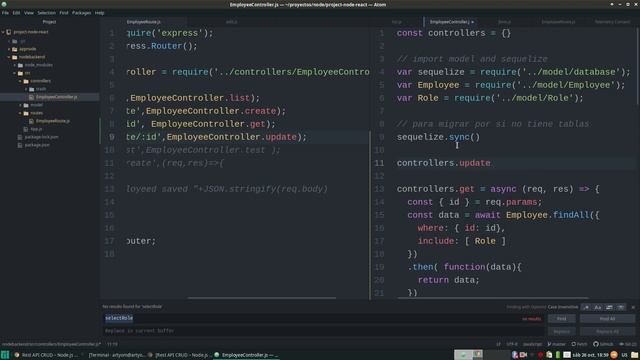Viewport: 640px width, 360px height.
Task: Switch to the Telemetry Consent tab
Action: [613, 22]
